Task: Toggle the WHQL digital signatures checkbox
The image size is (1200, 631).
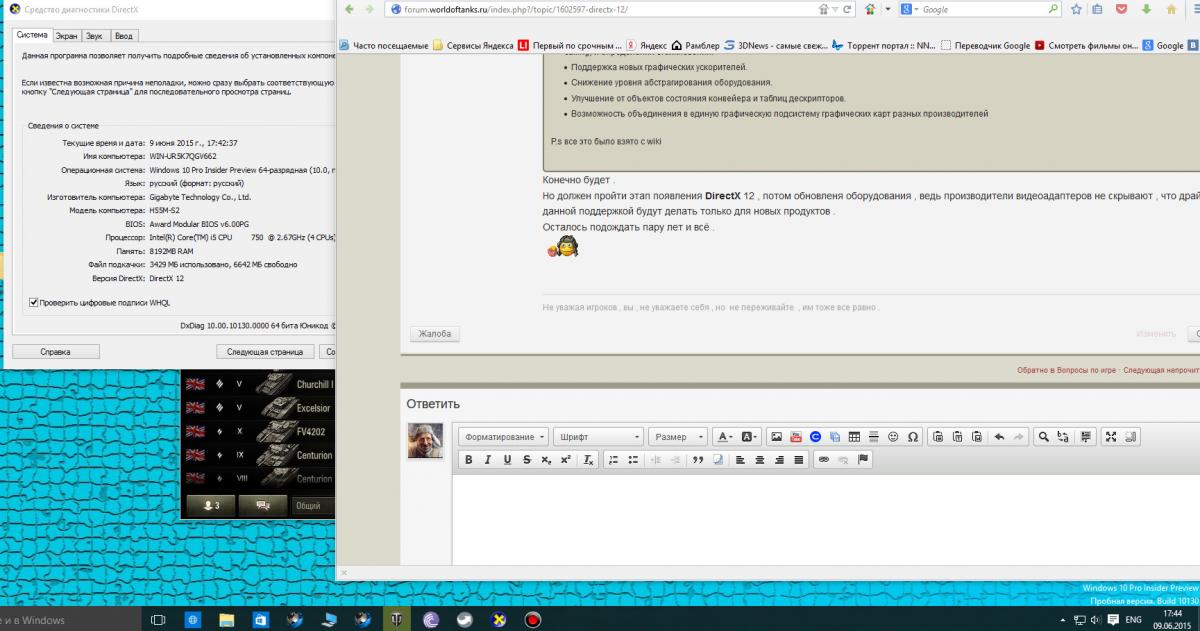Action: [34, 301]
